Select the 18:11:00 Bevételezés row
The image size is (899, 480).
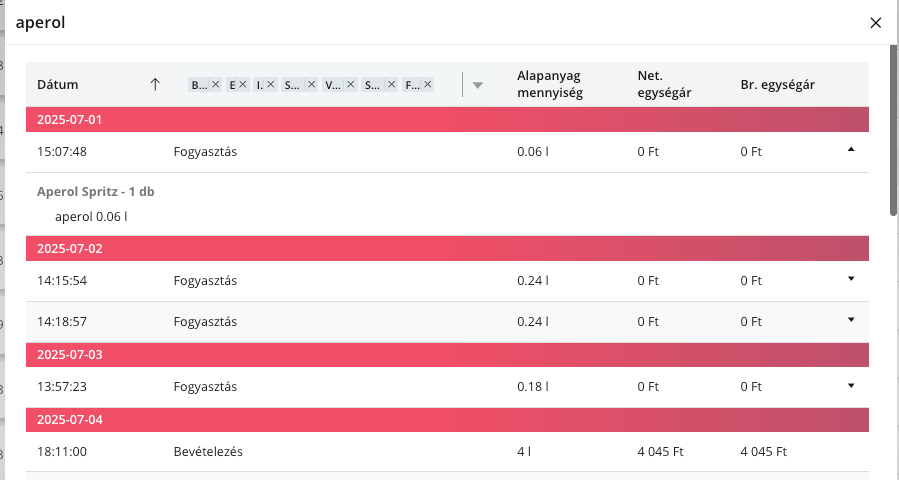[447, 451]
